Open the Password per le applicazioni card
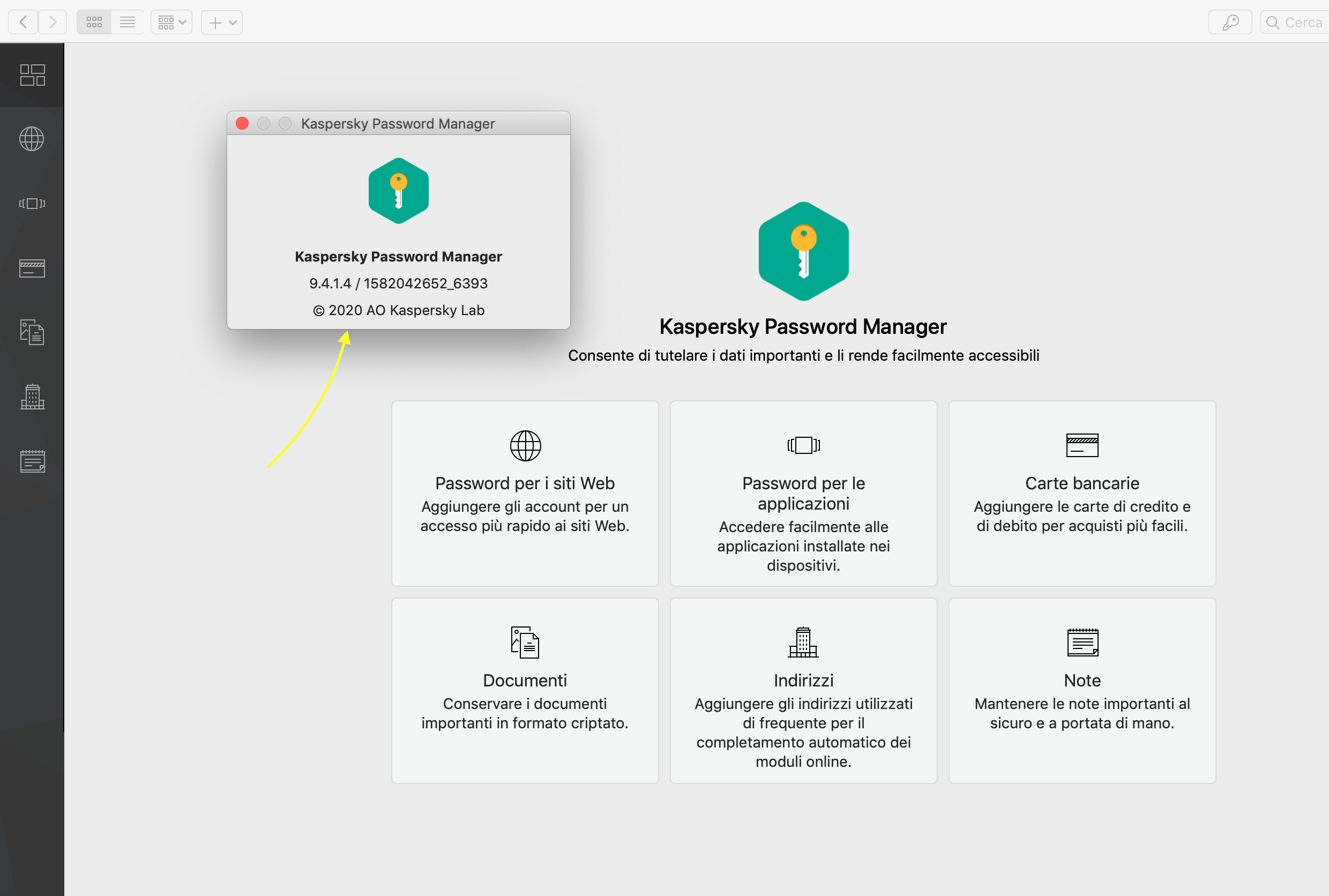Viewport: 1329px width, 896px height. pos(803,493)
